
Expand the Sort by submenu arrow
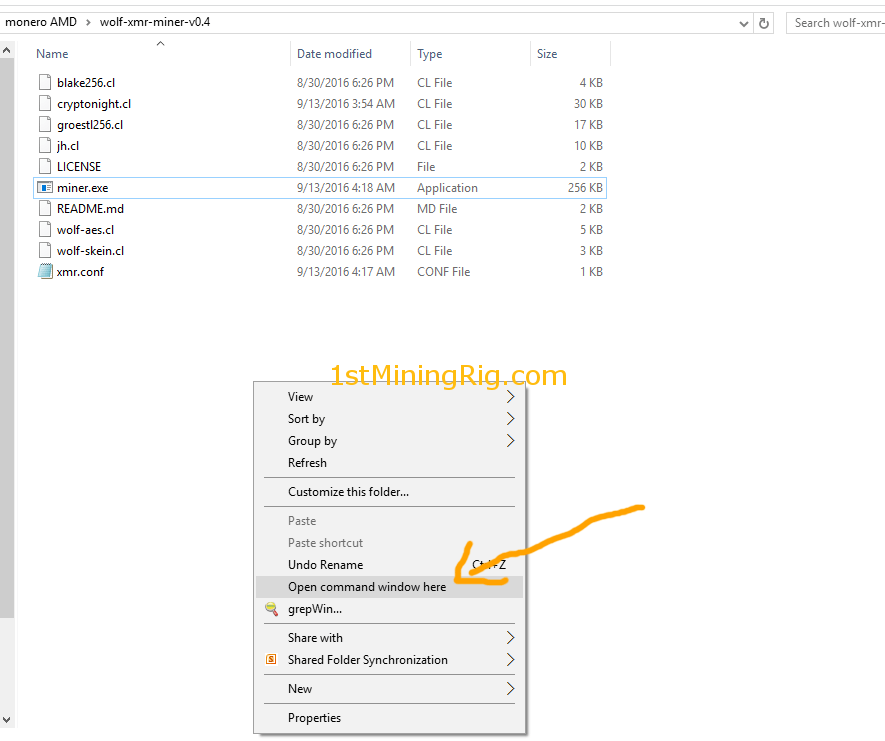[x=510, y=419]
